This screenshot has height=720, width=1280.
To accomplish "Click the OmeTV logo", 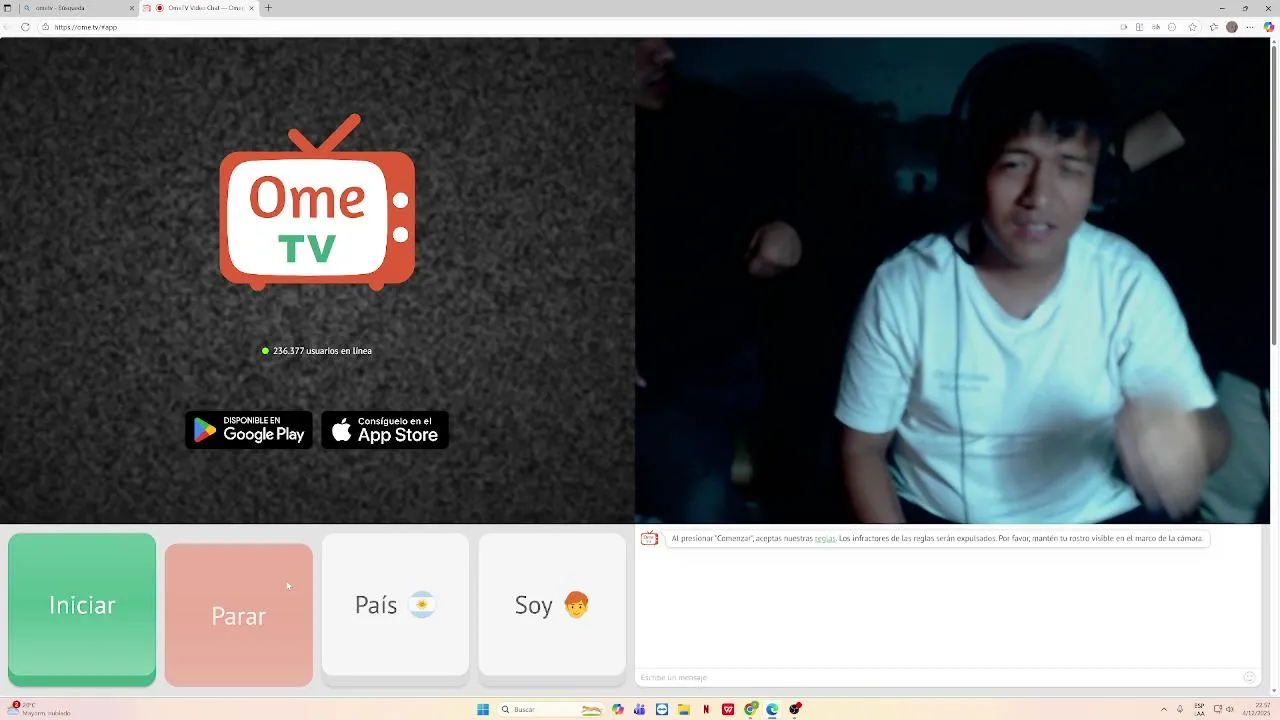I will click(317, 202).
